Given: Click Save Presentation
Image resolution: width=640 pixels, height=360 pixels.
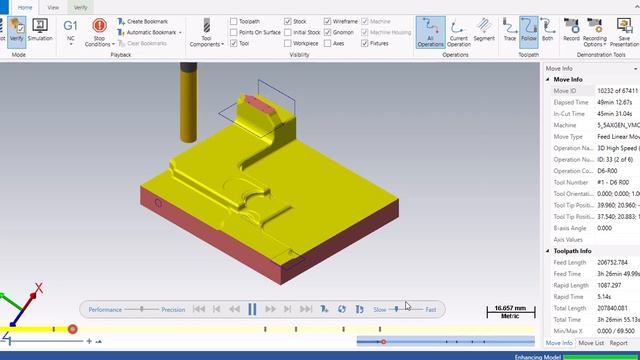Looking at the screenshot, I should coord(624,32).
